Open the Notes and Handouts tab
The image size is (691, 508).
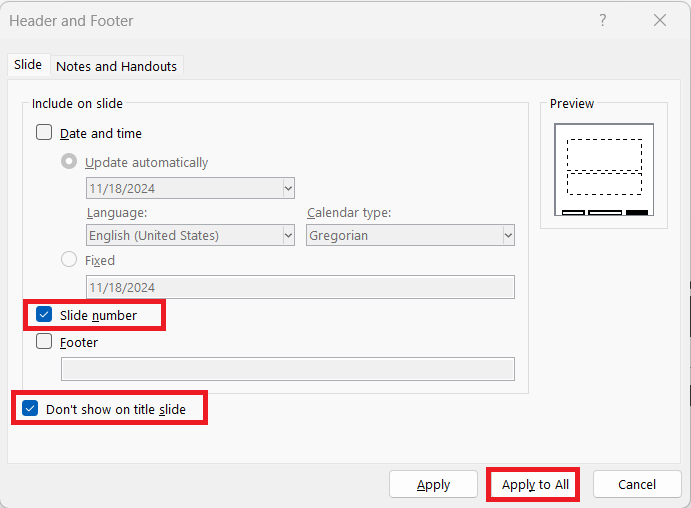(116, 66)
